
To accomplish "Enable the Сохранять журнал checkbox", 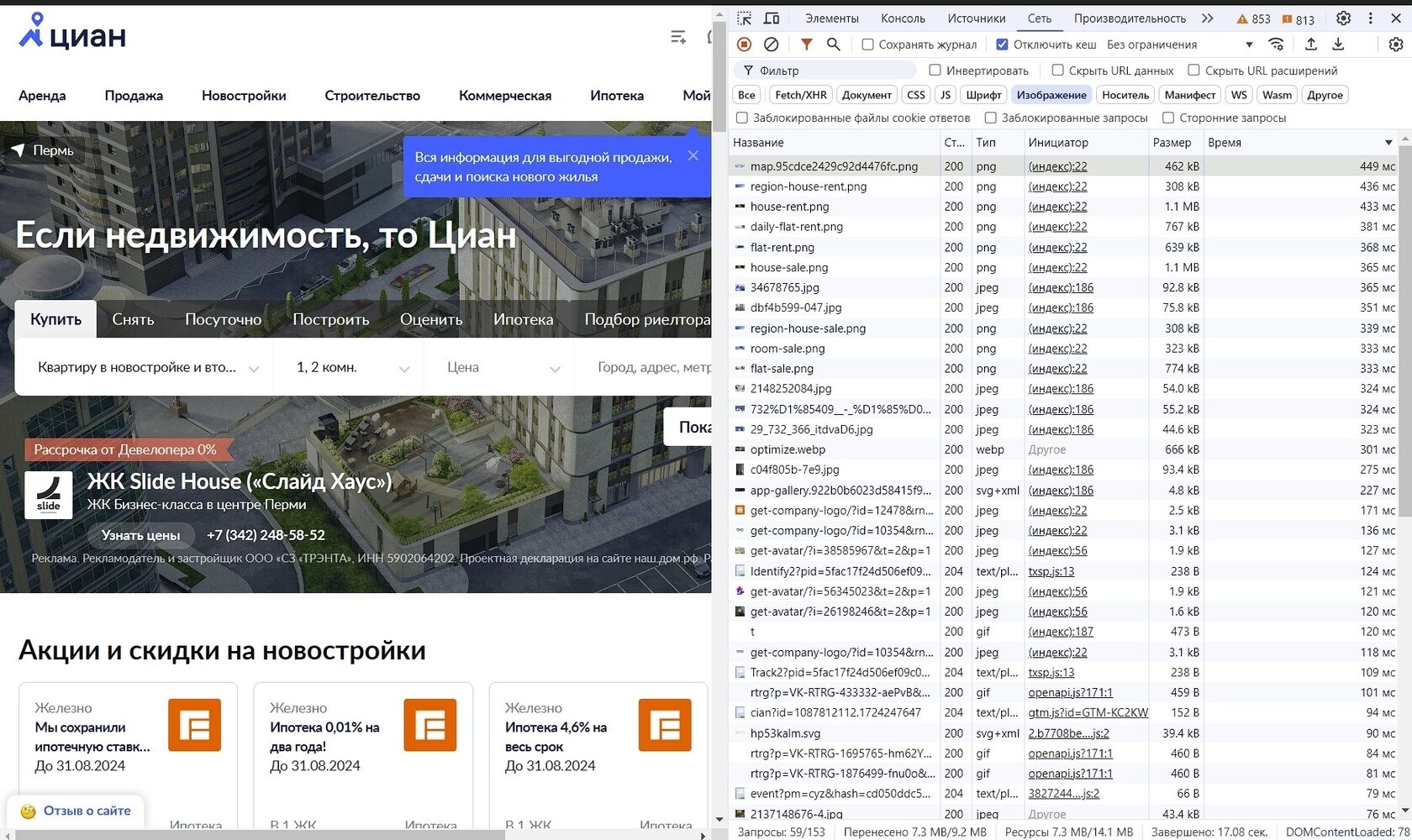I will (866, 44).
